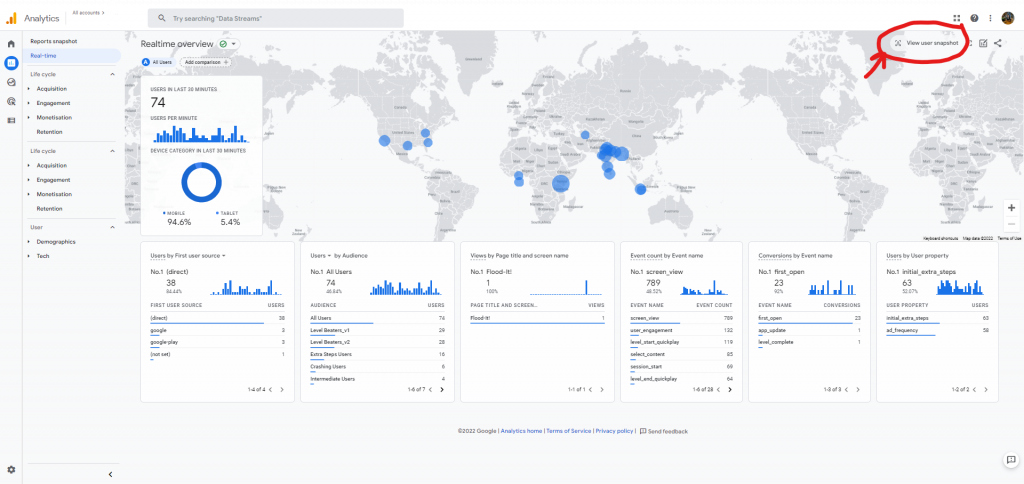Image resolution: width=1024 pixels, height=484 pixels.
Task: Click the Share this report icon
Action: click(998, 43)
